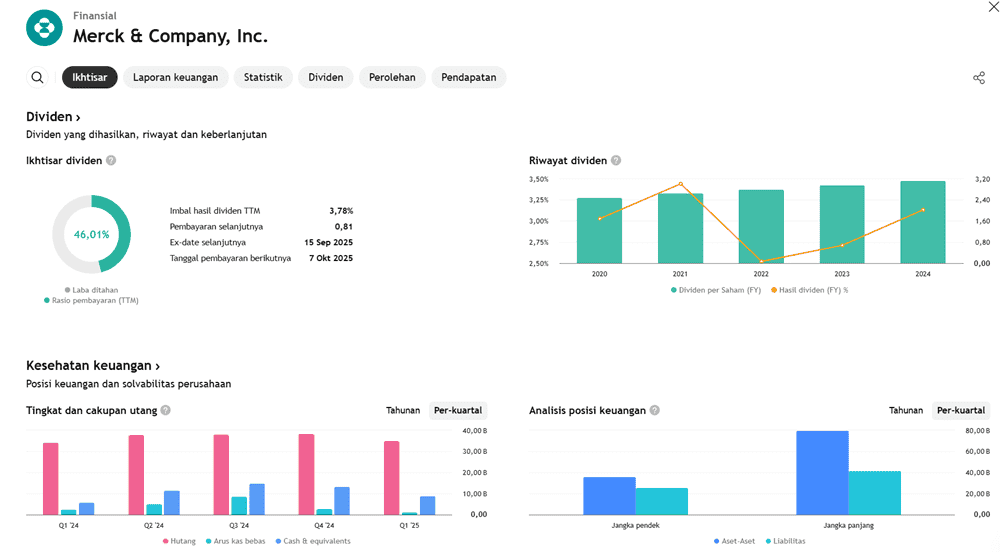The height and width of the screenshot is (552, 1000).
Task: Click the share icon
Action: tap(979, 78)
